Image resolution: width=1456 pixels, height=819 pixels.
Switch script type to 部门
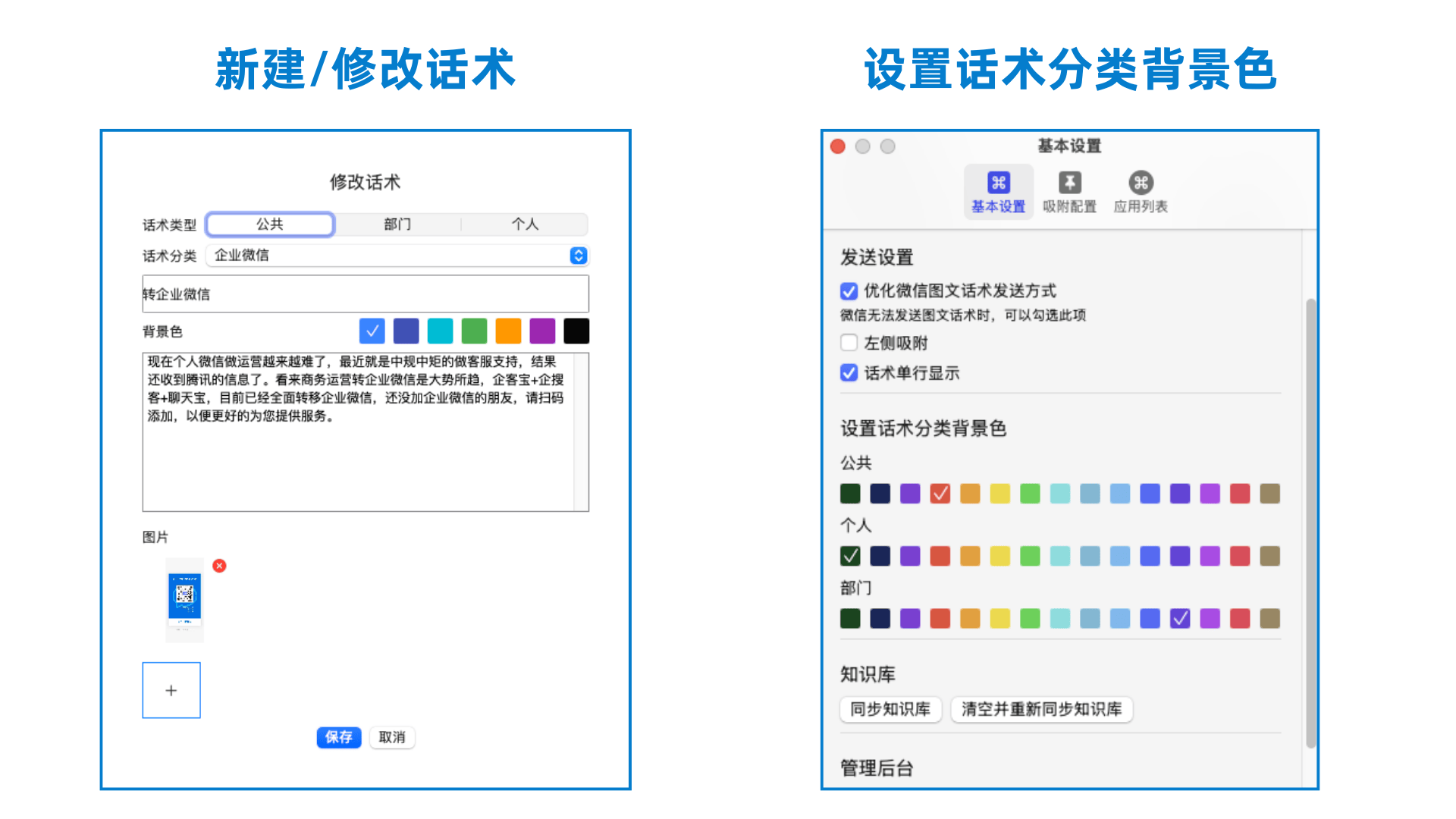point(397,224)
